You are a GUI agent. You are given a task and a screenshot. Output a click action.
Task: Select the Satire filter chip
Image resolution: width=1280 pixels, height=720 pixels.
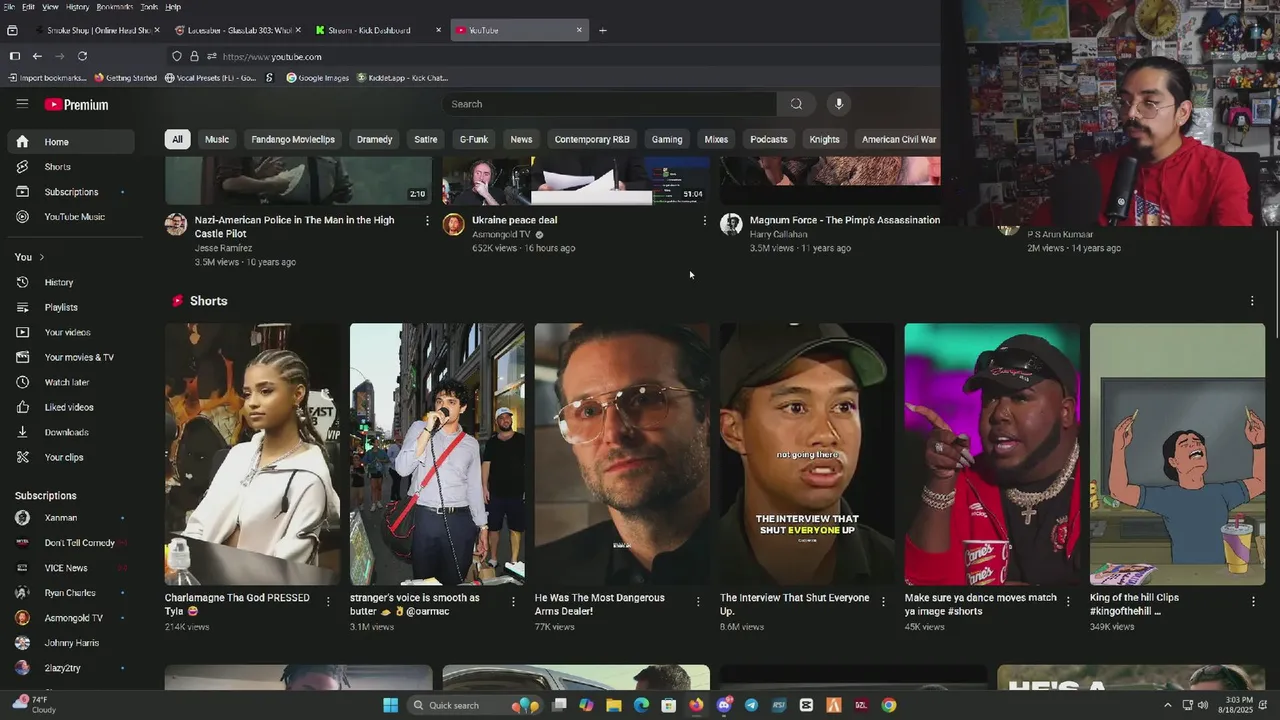point(426,139)
